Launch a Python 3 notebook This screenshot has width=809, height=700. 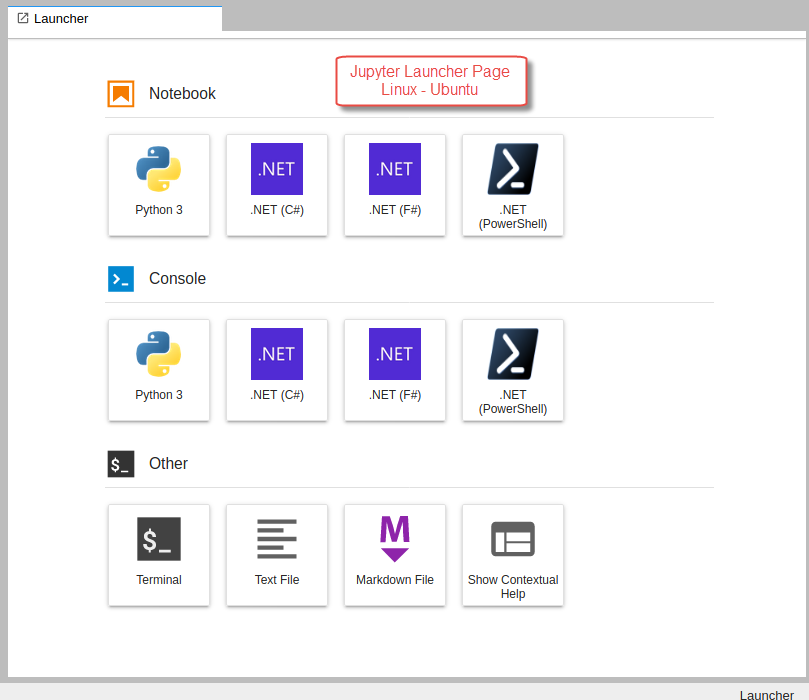click(159, 185)
